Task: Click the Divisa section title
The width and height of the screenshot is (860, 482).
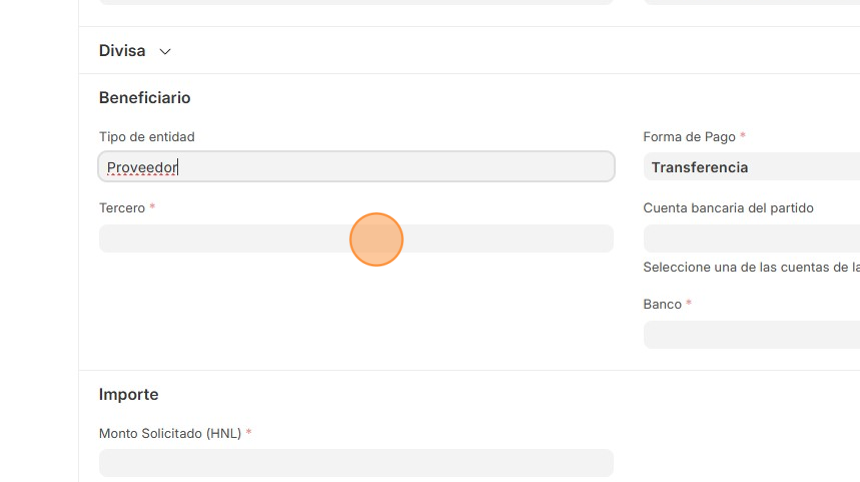Action: [122, 51]
